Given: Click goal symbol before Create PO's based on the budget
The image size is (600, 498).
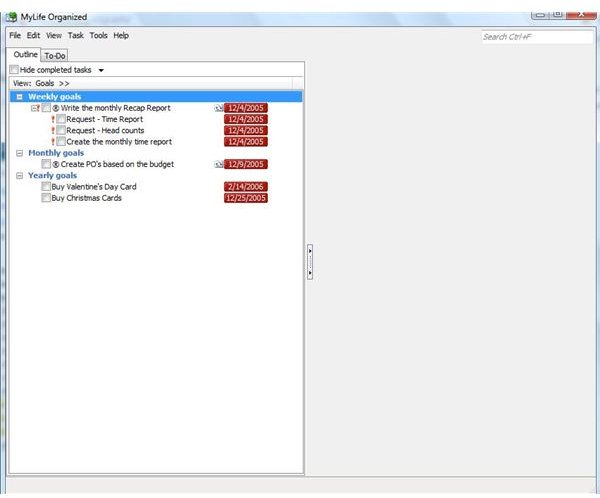Looking at the screenshot, I should (x=56, y=165).
